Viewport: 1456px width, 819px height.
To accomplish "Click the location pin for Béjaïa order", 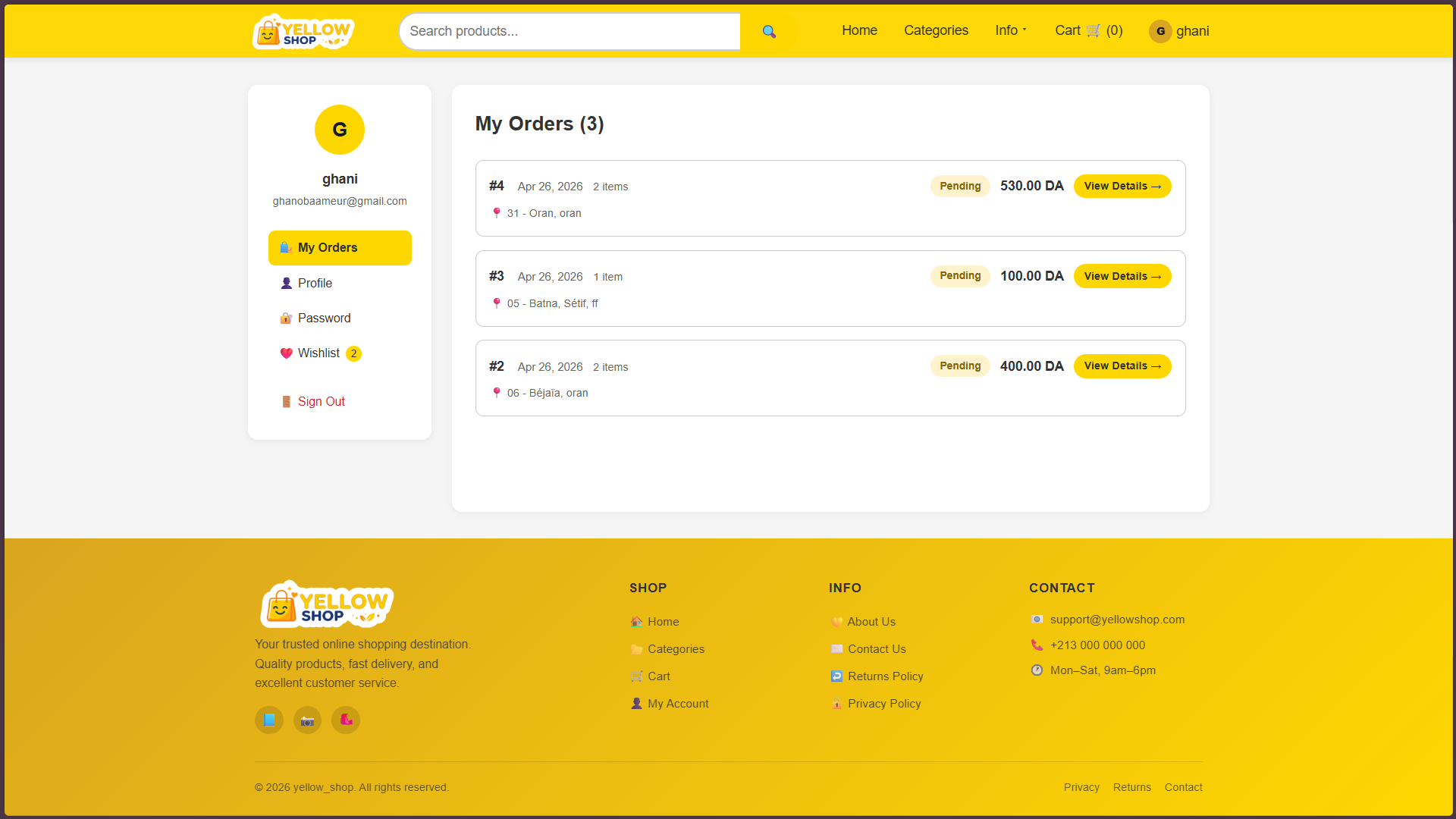I will click(x=497, y=393).
